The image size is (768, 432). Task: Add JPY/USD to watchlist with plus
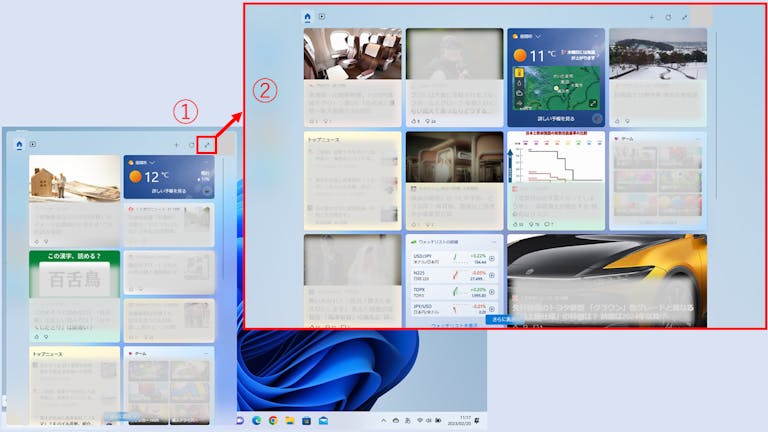click(492, 309)
